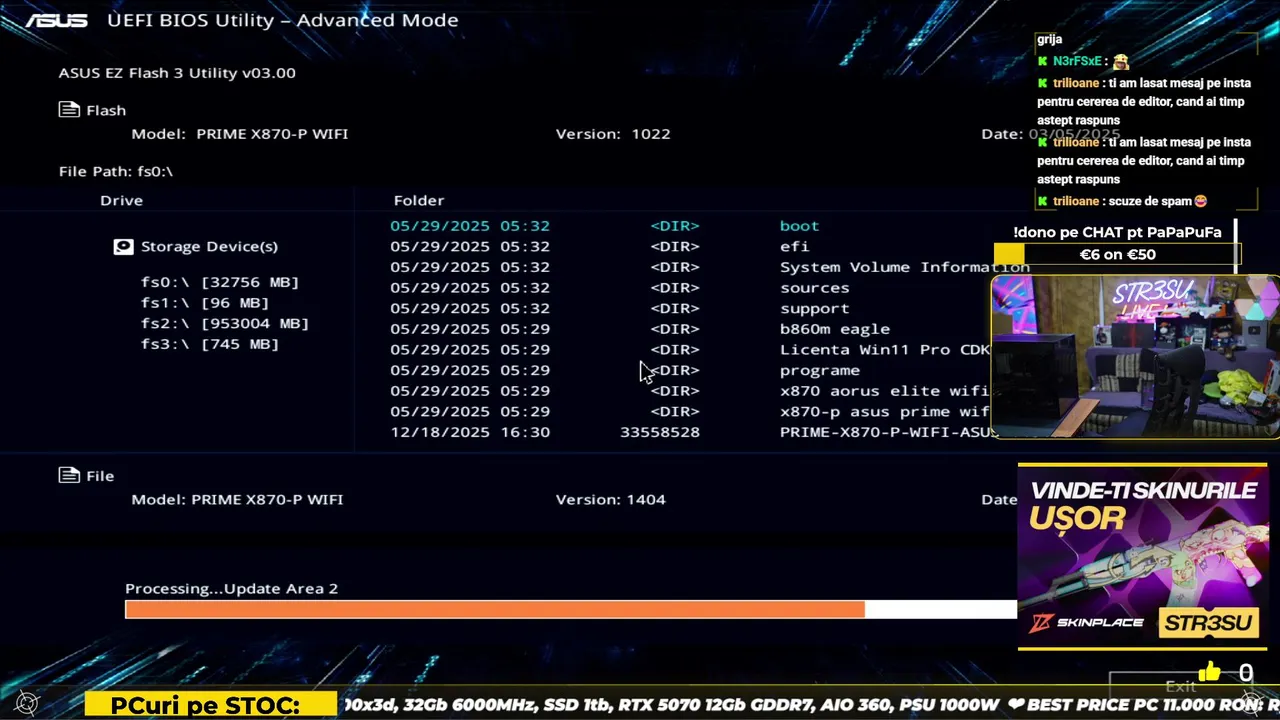Open the System Volume Information folder
This screenshot has width=1280, height=720.
click(905, 267)
